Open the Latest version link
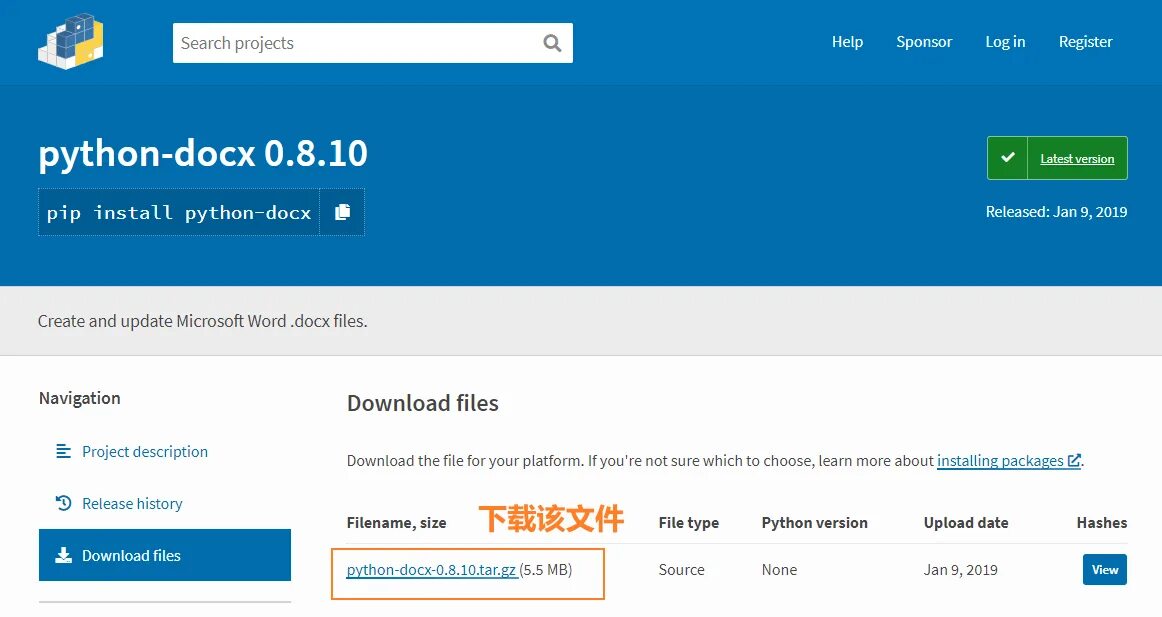Viewport: 1162px width, 617px height. pyautogui.click(x=1077, y=159)
